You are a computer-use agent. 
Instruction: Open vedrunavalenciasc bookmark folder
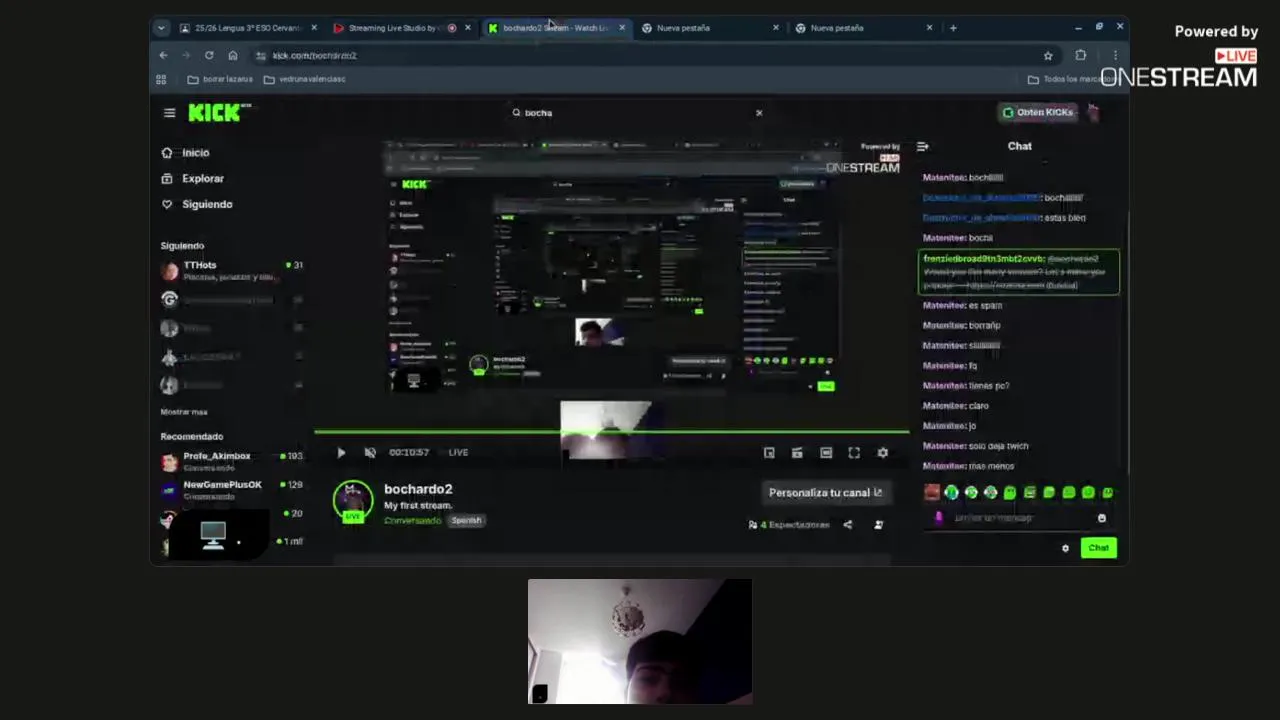pyautogui.click(x=304, y=79)
